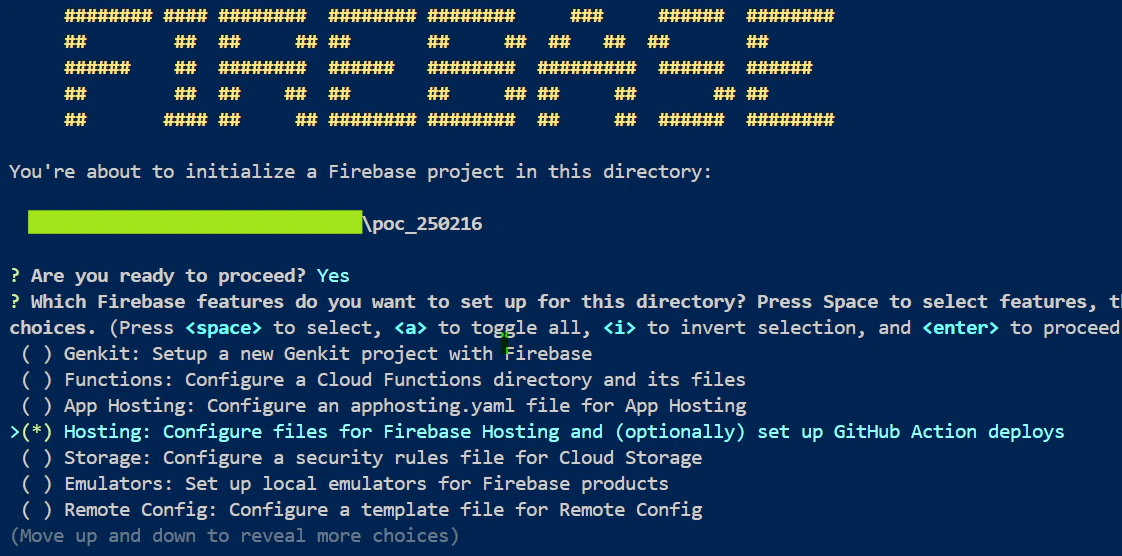Toggle the Remote Config option checkbox

tap(36, 509)
